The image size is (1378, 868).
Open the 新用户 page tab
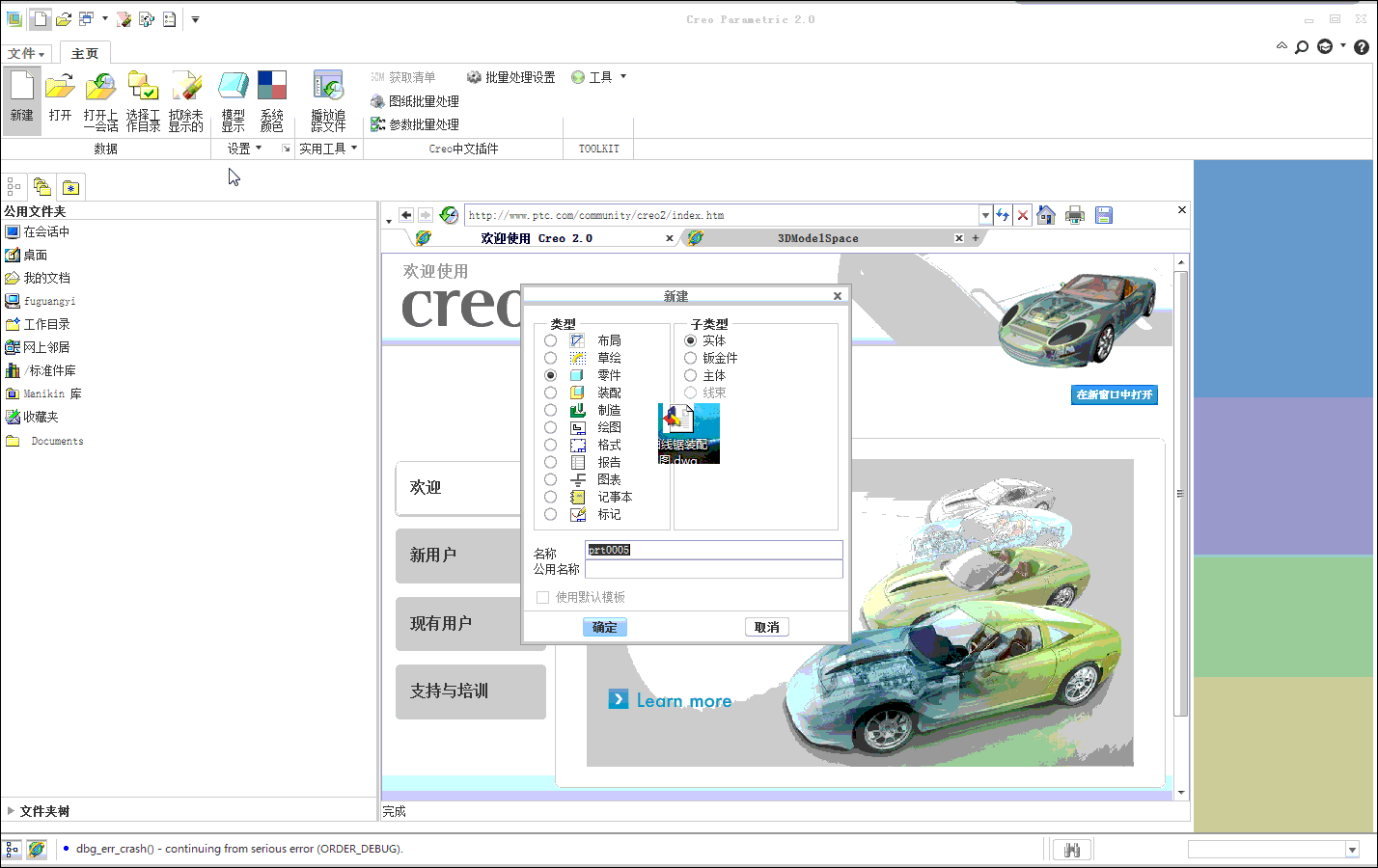pos(459,556)
